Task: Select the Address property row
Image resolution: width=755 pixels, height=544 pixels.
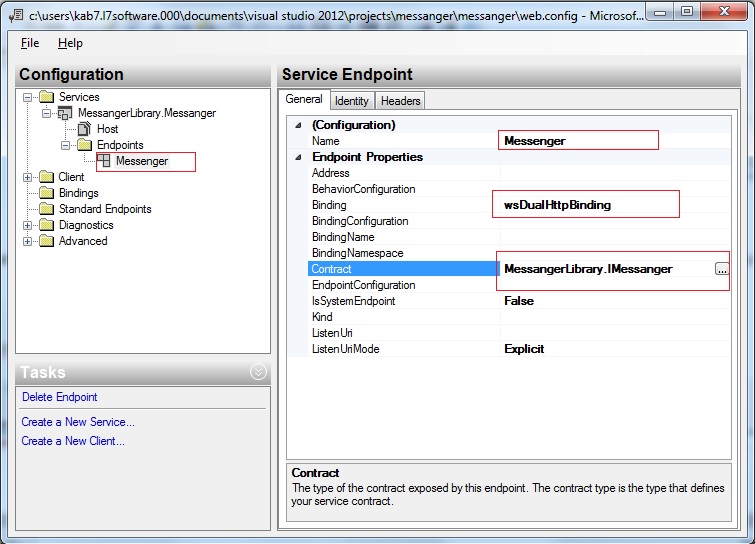Action: (519, 173)
